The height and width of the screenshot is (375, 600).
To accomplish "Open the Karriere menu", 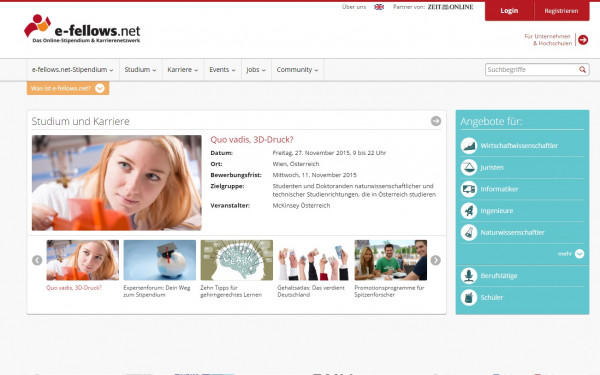I will pyautogui.click(x=183, y=70).
